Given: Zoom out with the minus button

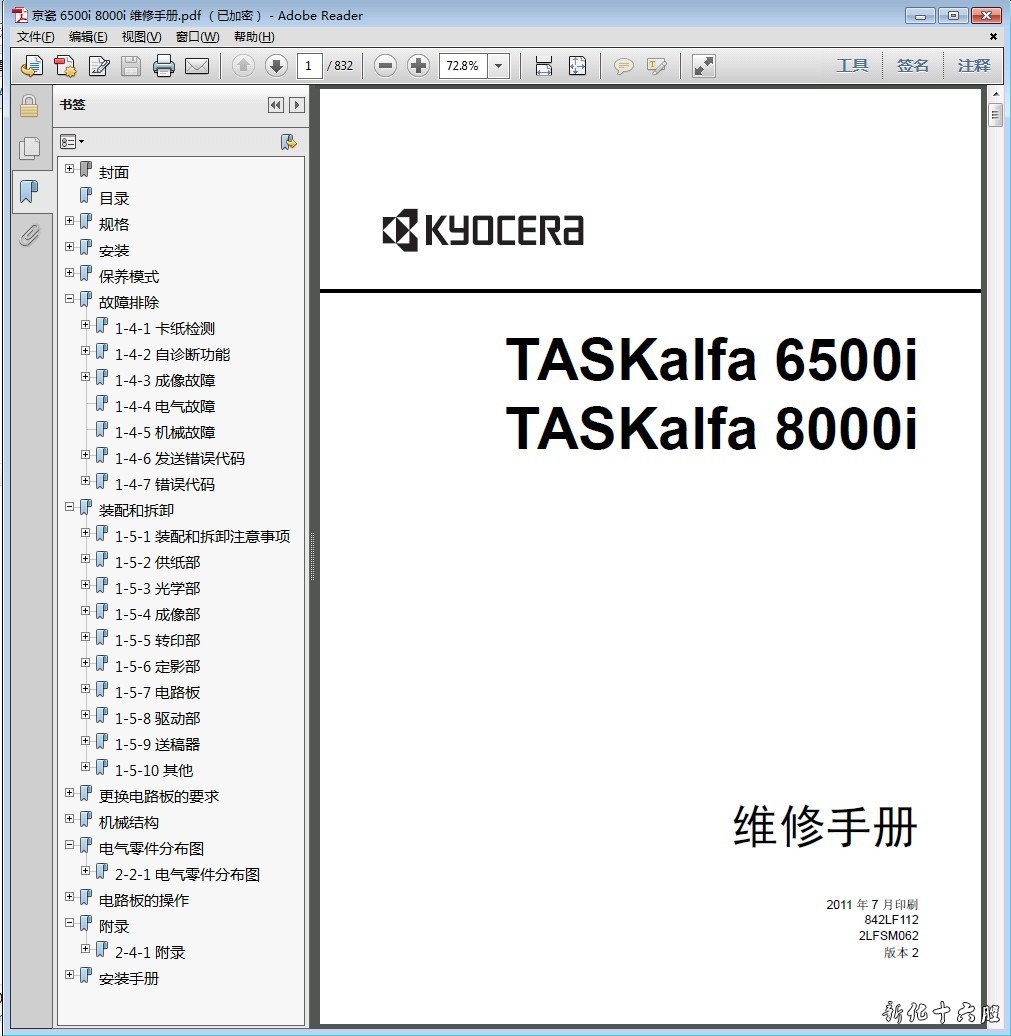Looking at the screenshot, I should click(x=385, y=66).
